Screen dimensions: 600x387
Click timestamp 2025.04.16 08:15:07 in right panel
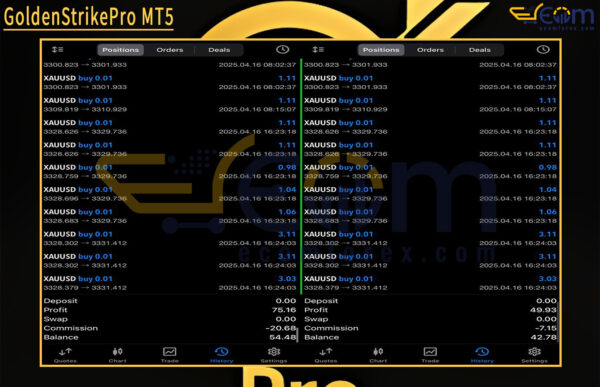[518, 109]
